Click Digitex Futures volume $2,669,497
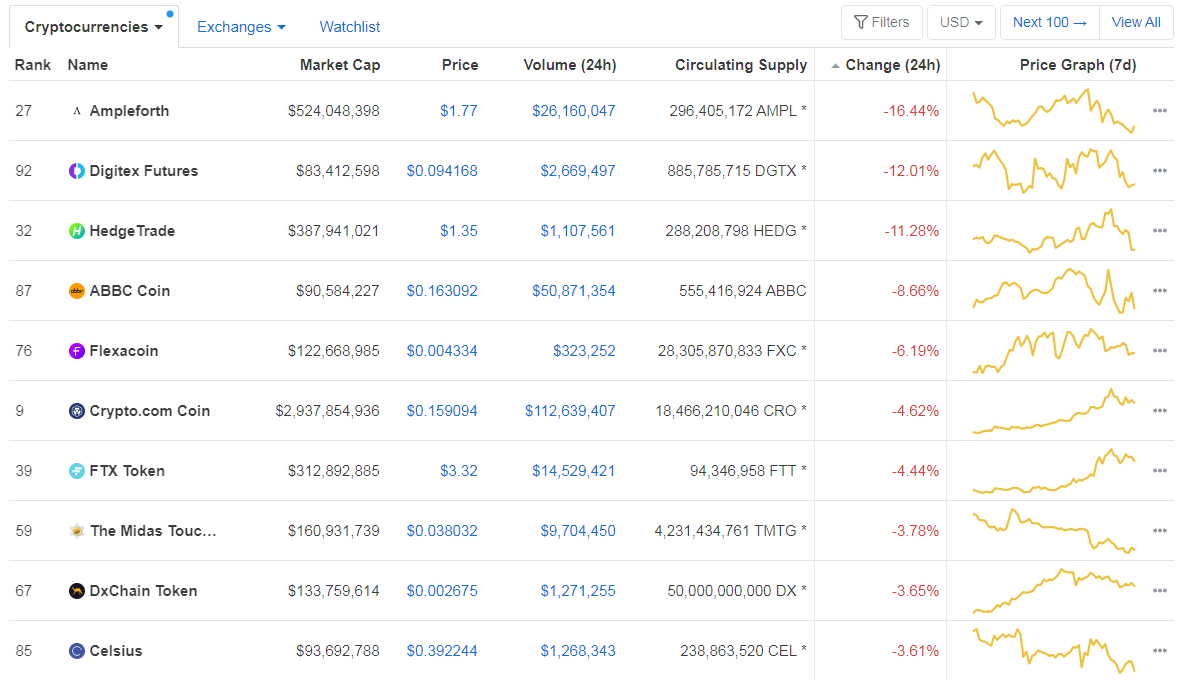This screenshot has width=1188, height=680. tap(577, 171)
